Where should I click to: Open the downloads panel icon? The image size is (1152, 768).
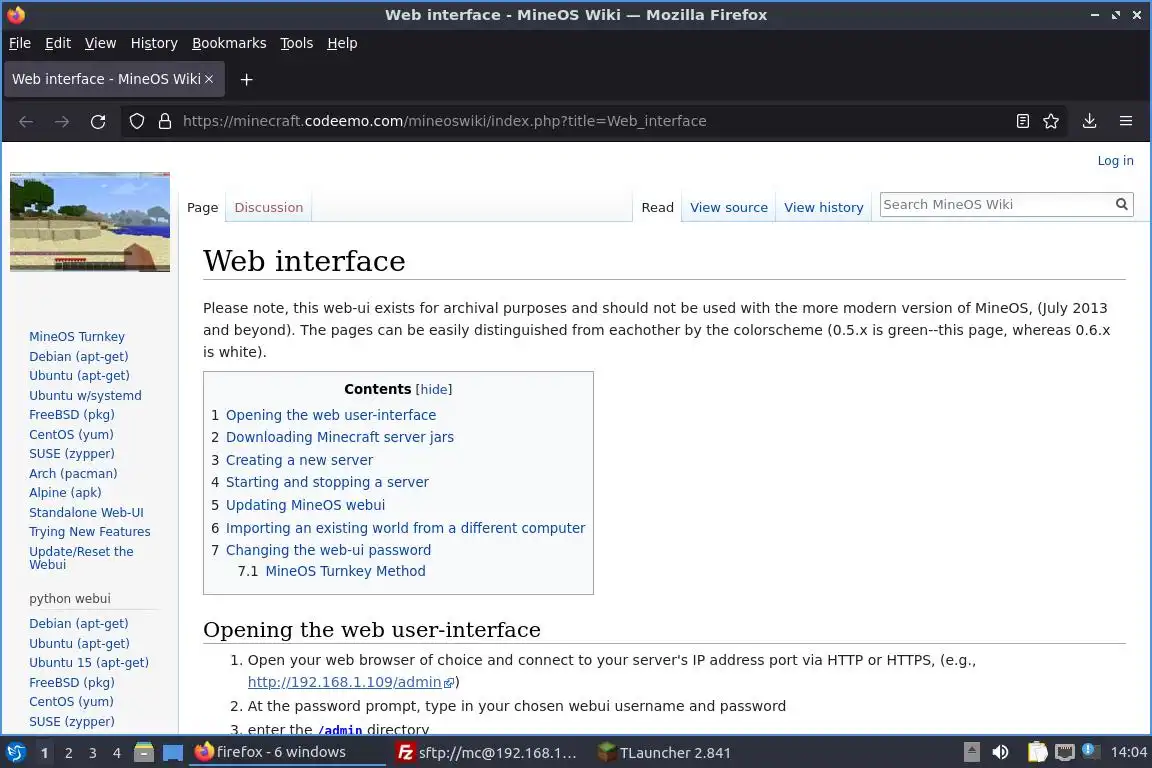1090,121
